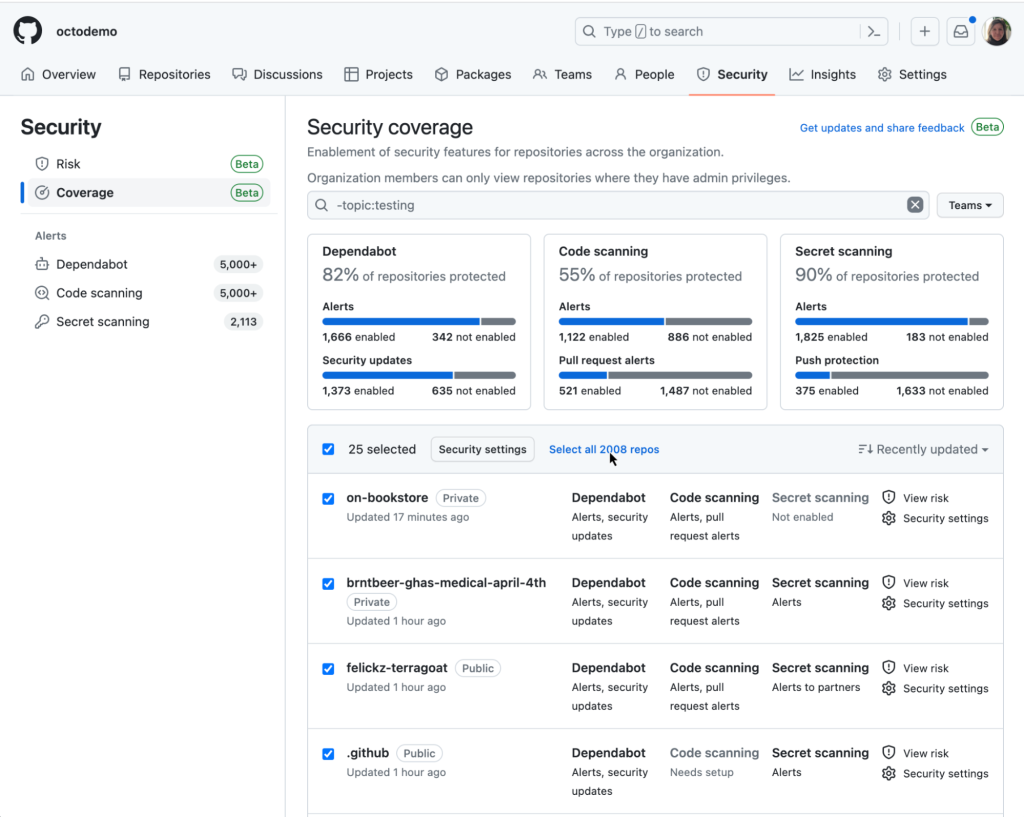
Task: Click the -topic:testing search filter field
Action: point(610,205)
